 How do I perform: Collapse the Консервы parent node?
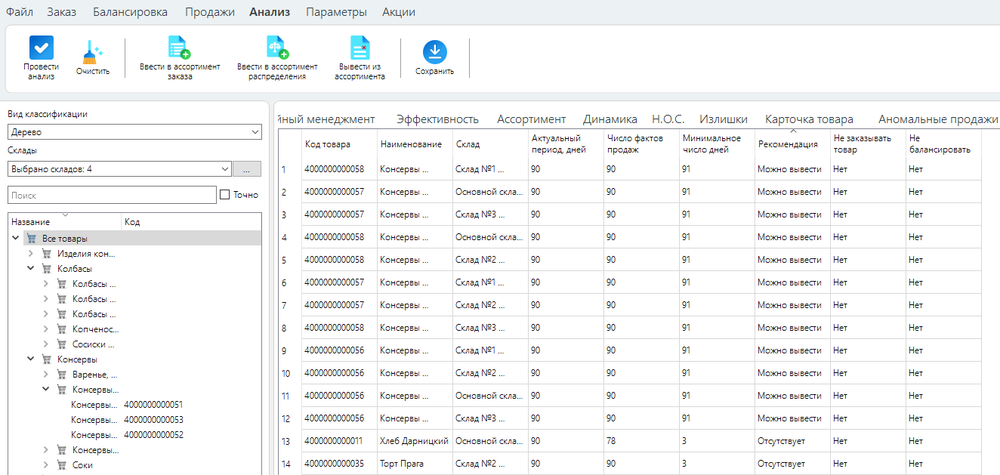pos(31,360)
